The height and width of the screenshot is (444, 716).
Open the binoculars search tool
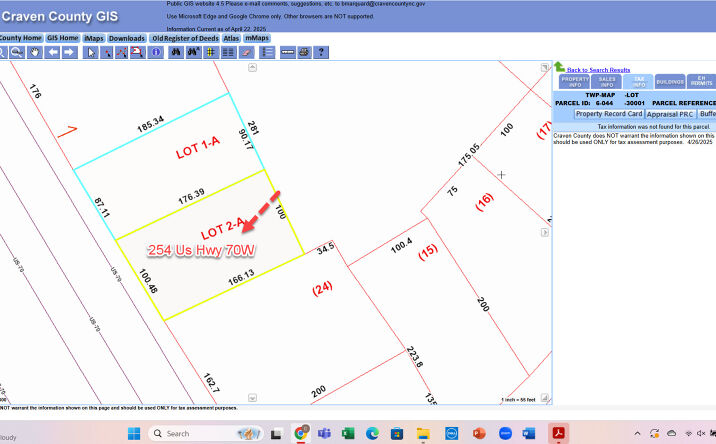pyautogui.click(x=176, y=52)
